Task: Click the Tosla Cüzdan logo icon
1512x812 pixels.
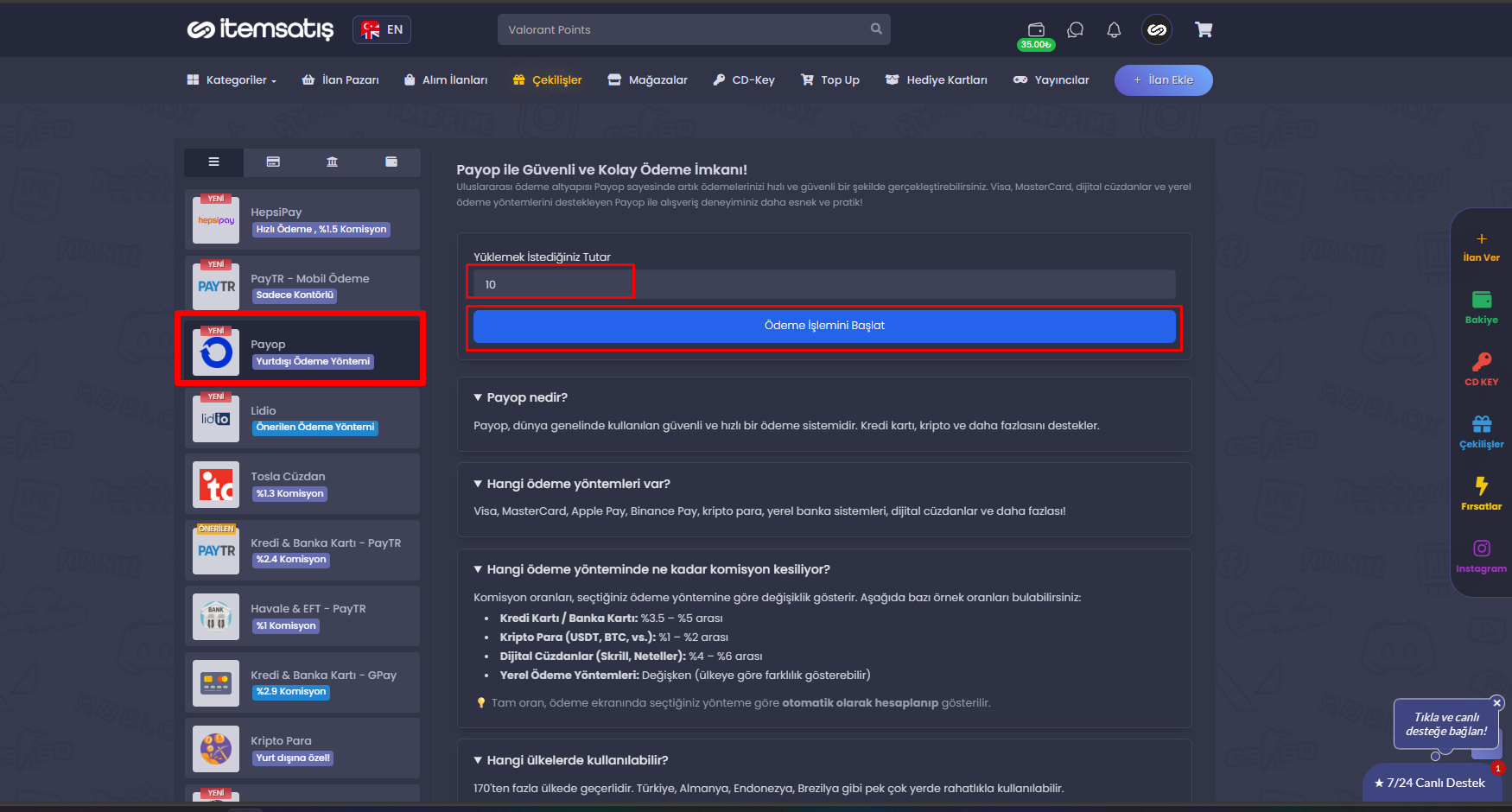Action: [216, 485]
